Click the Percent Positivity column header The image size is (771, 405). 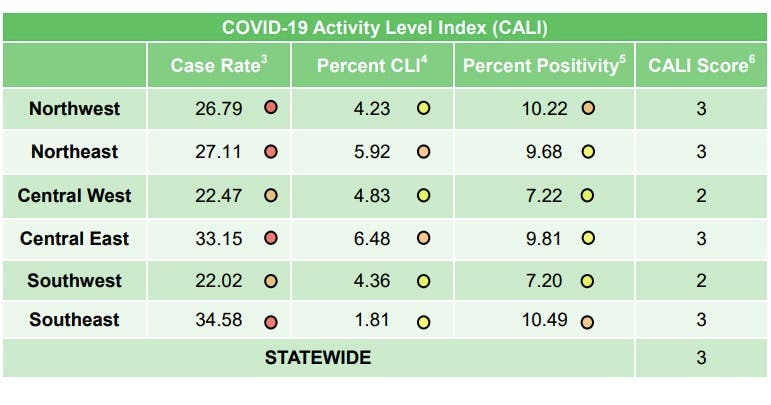click(x=541, y=66)
